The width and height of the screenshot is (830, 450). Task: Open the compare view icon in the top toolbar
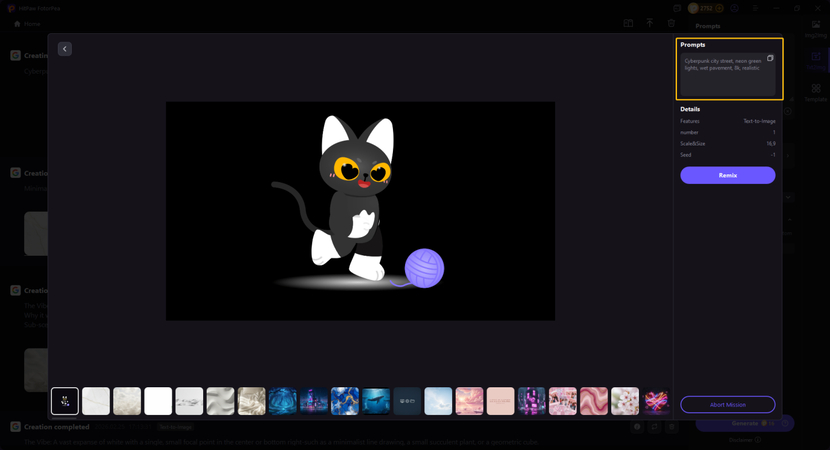point(628,23)
